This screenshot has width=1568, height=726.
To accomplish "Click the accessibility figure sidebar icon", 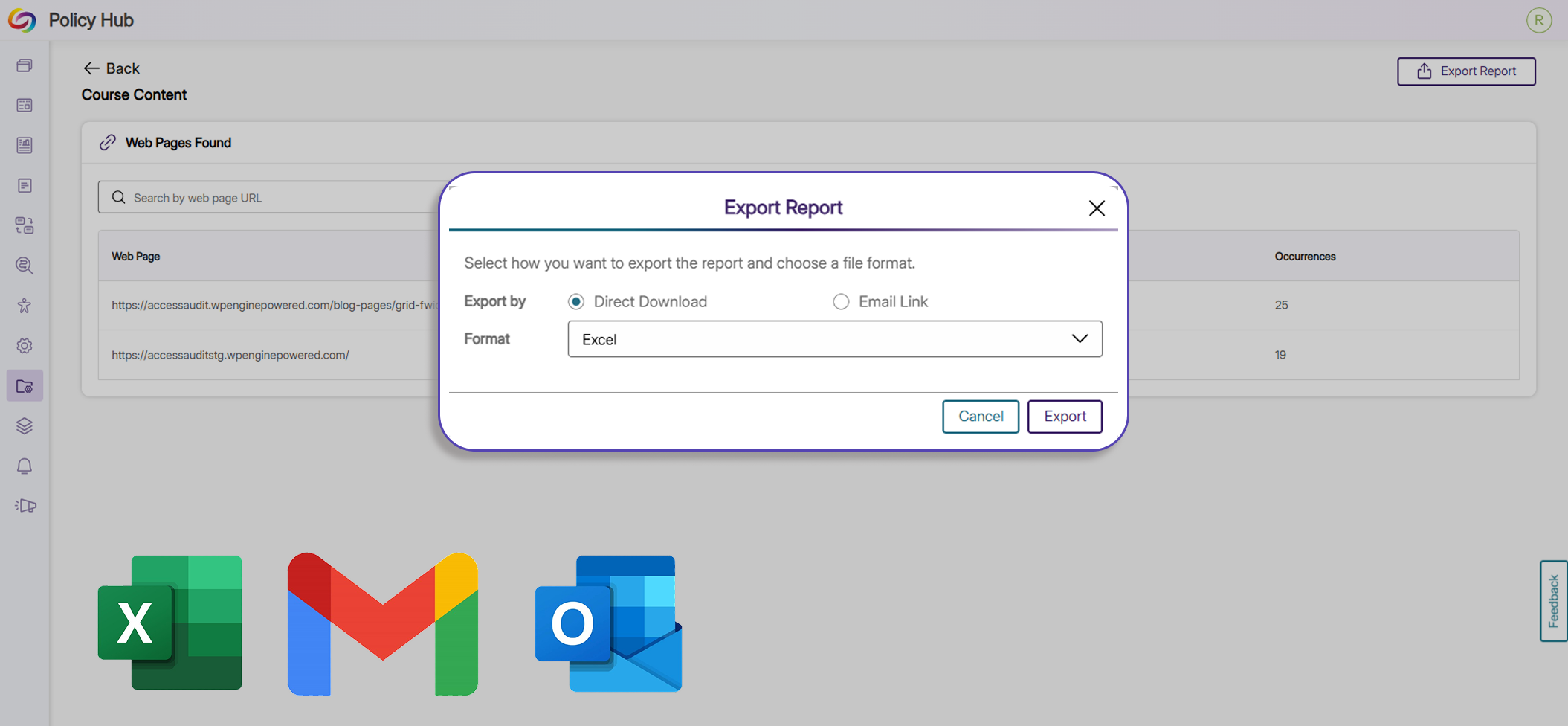I will 25,306.
